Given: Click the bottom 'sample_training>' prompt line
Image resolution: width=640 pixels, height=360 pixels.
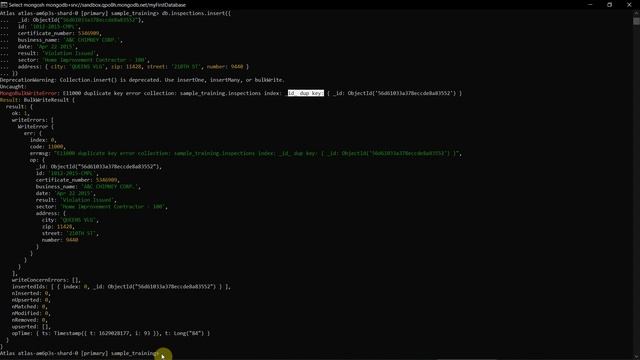Looking at the screenshot, I should coord(80,353).
